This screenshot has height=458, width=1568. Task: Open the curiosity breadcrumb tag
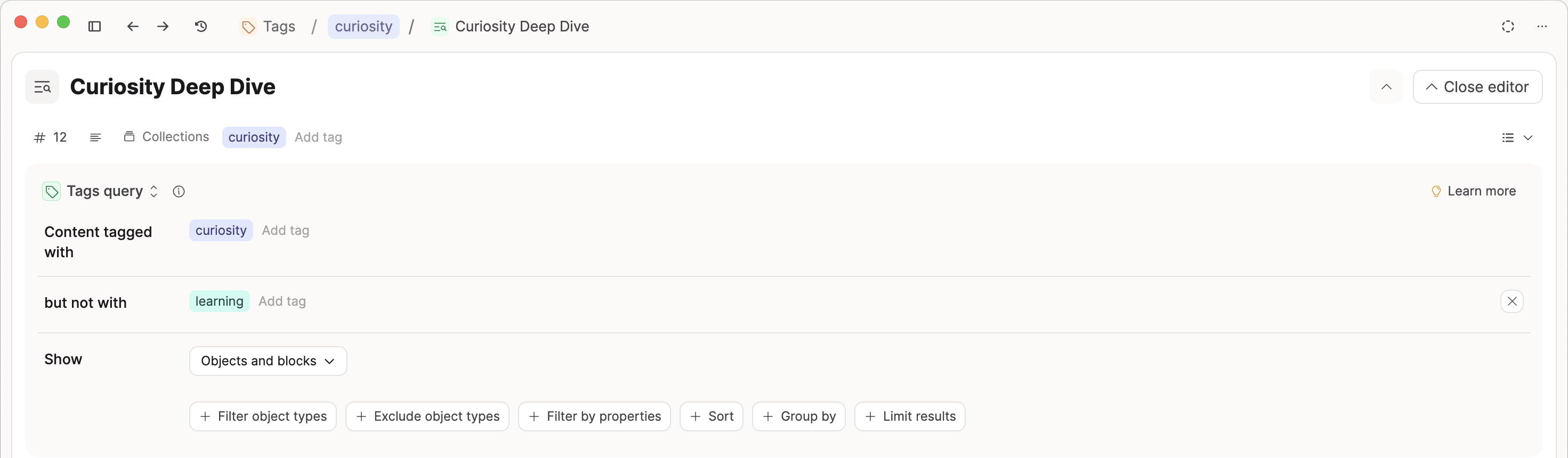tap(363, 26)
